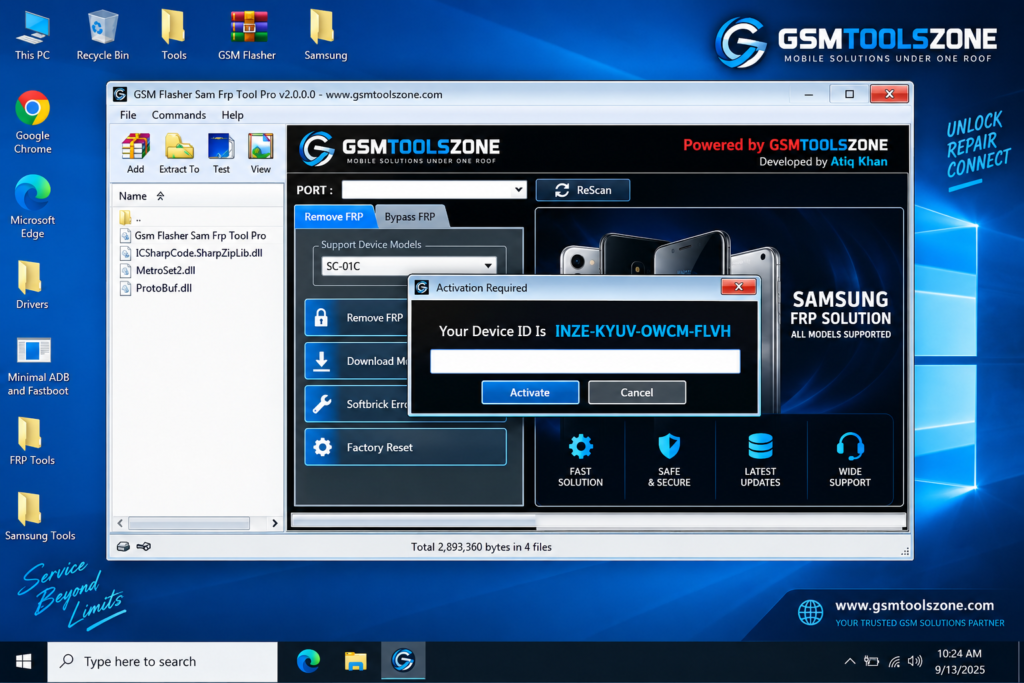Open the FRP Tools desktop folder
The image size is (1024, 683).
pyautogui.click(x=32, y=441)
